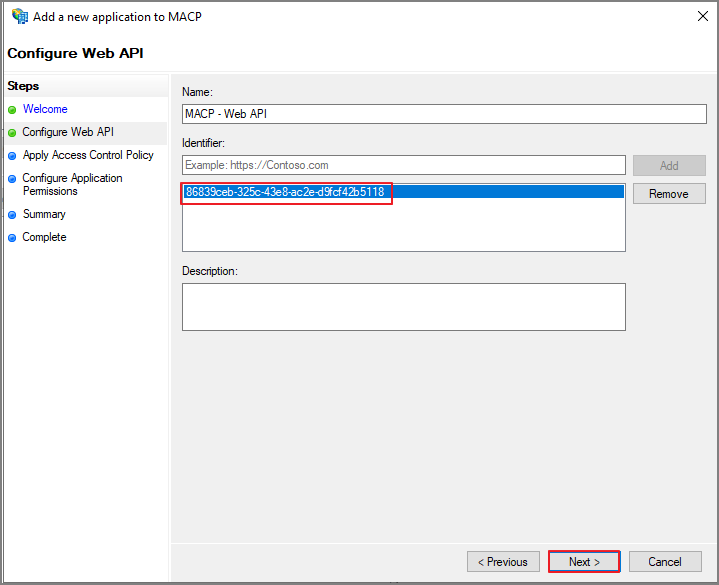Click the Identifier: label
This screenshot has height=585, width=719.
pyautogui.click(x=203, y=143)
